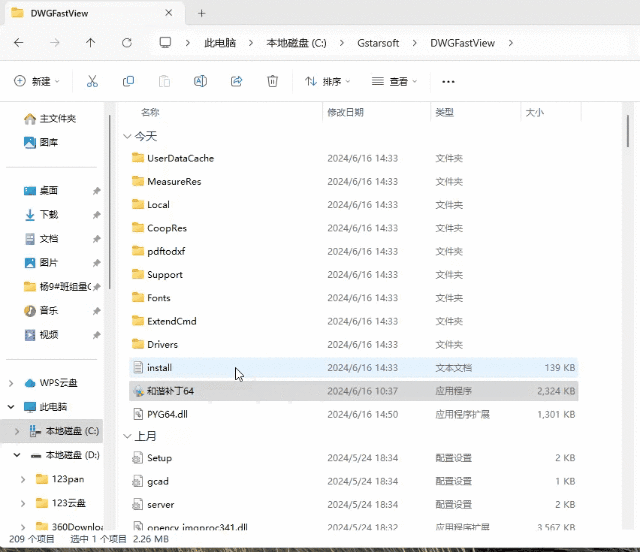640x552 pixels.
Task: Select the server configuration file
Action: [x=353, y=505]
